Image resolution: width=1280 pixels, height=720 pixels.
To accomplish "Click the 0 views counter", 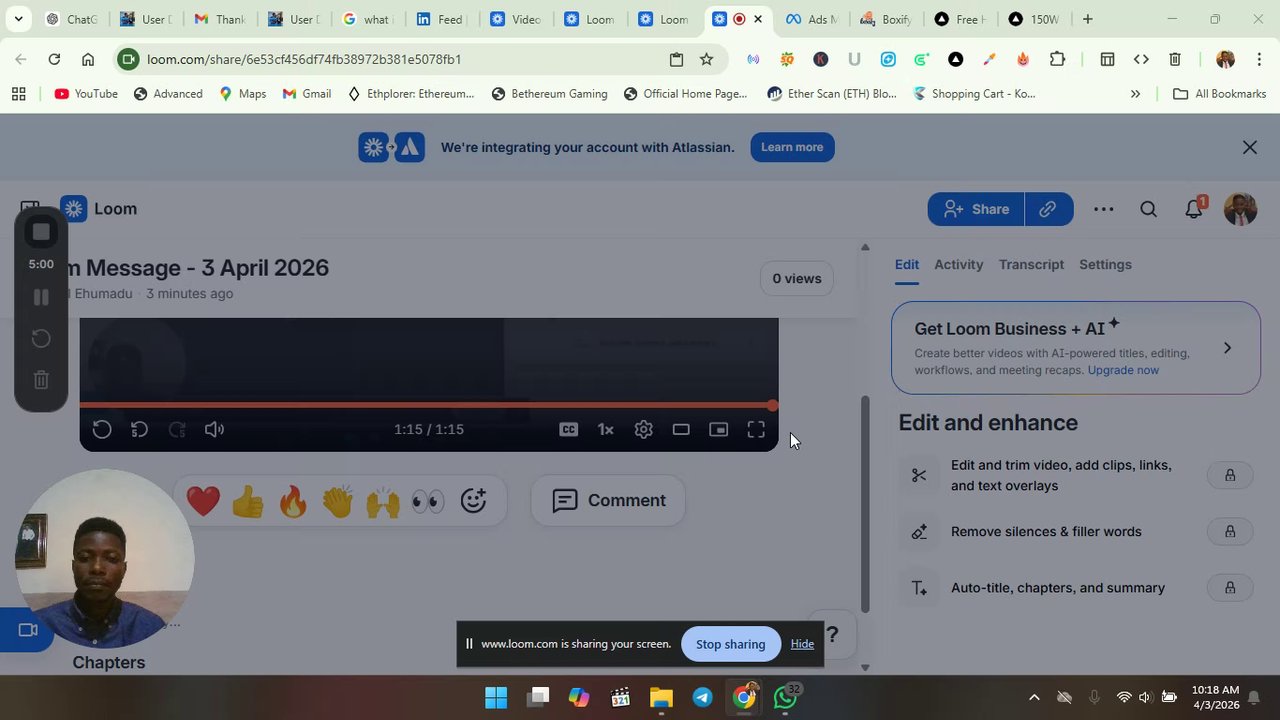I will 797,279.
